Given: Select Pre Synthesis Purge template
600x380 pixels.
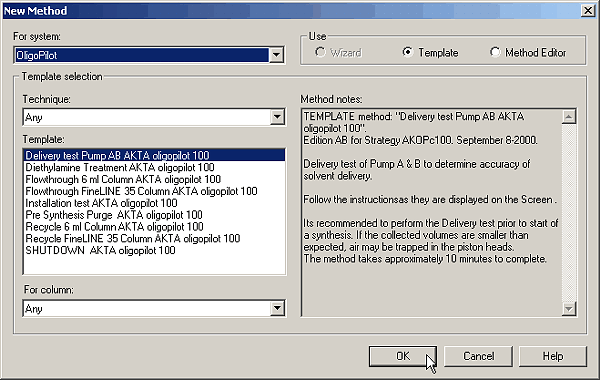Looking at the screenshot, I should point(154,215).
